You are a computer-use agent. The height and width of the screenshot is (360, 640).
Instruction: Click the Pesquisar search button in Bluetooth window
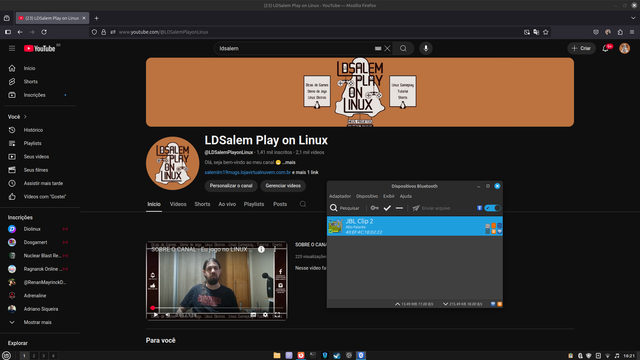pos(344,208)
